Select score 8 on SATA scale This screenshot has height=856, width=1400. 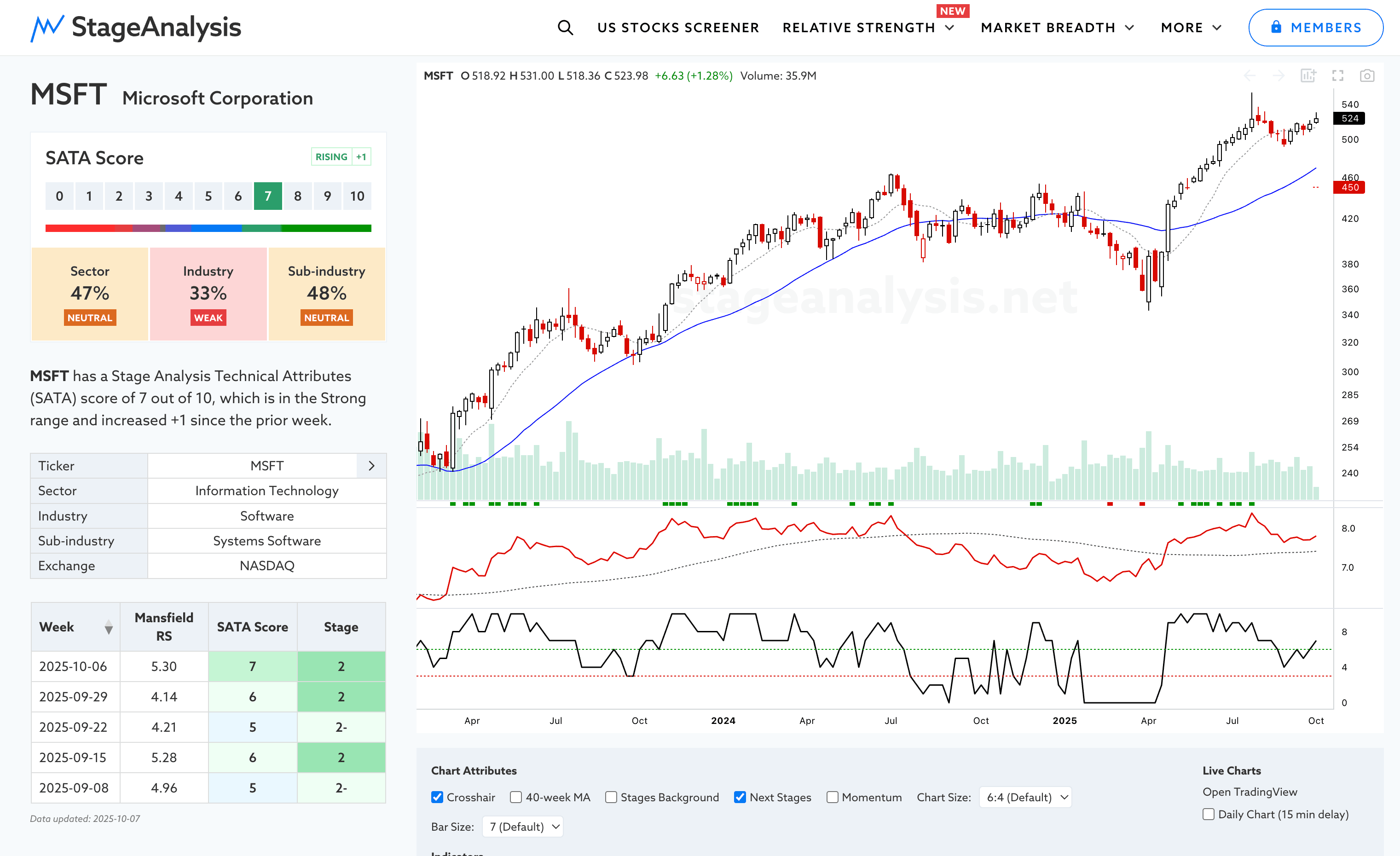pyautogui.click(x=298, y=196)
